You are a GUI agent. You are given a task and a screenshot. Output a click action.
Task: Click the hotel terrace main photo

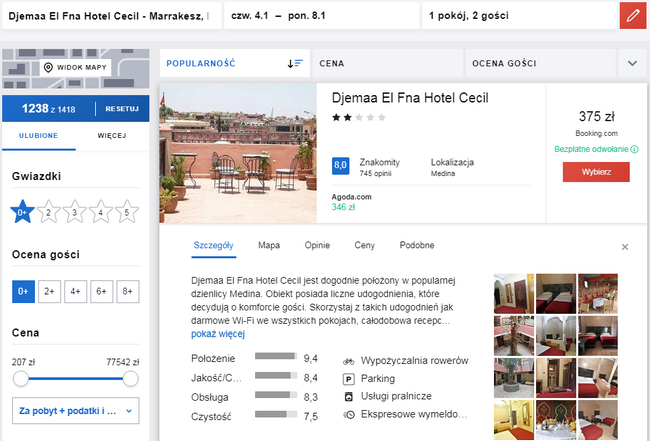pyautogui.click(x=238, y=155)
